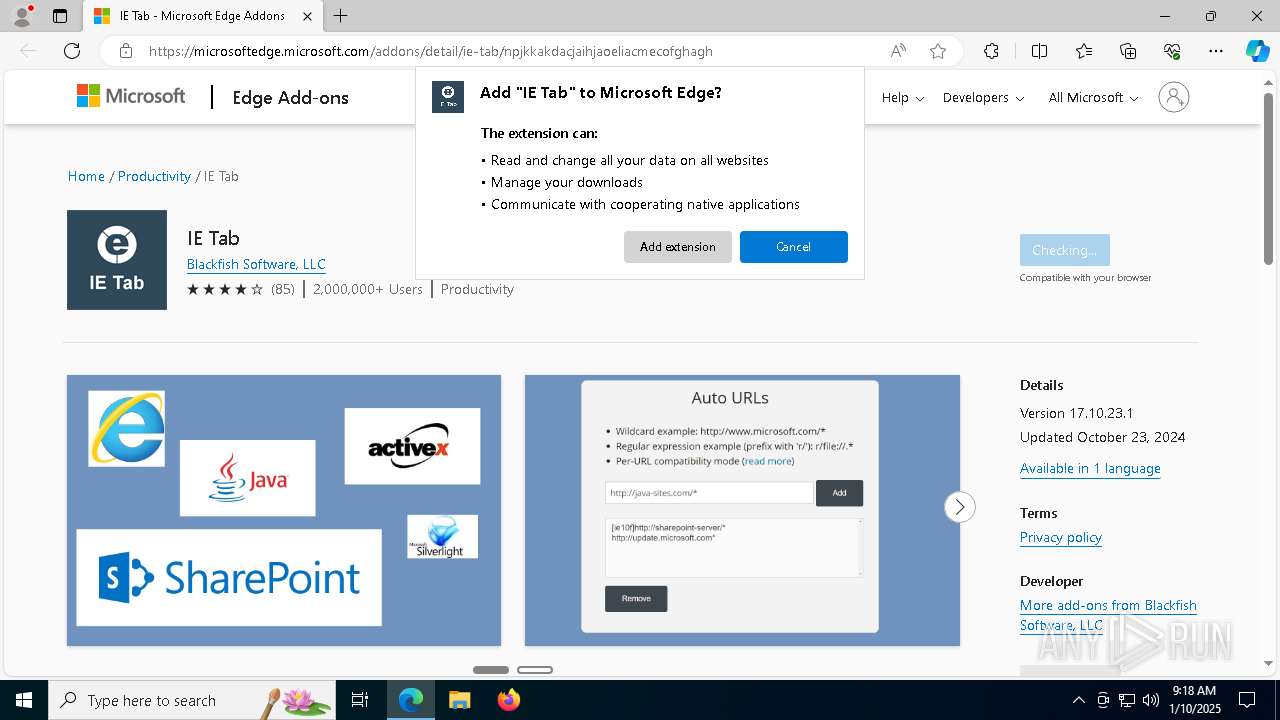Click the Edge Add-ons header title
Screen dimensions: 1280x720
tap(291, 97)
